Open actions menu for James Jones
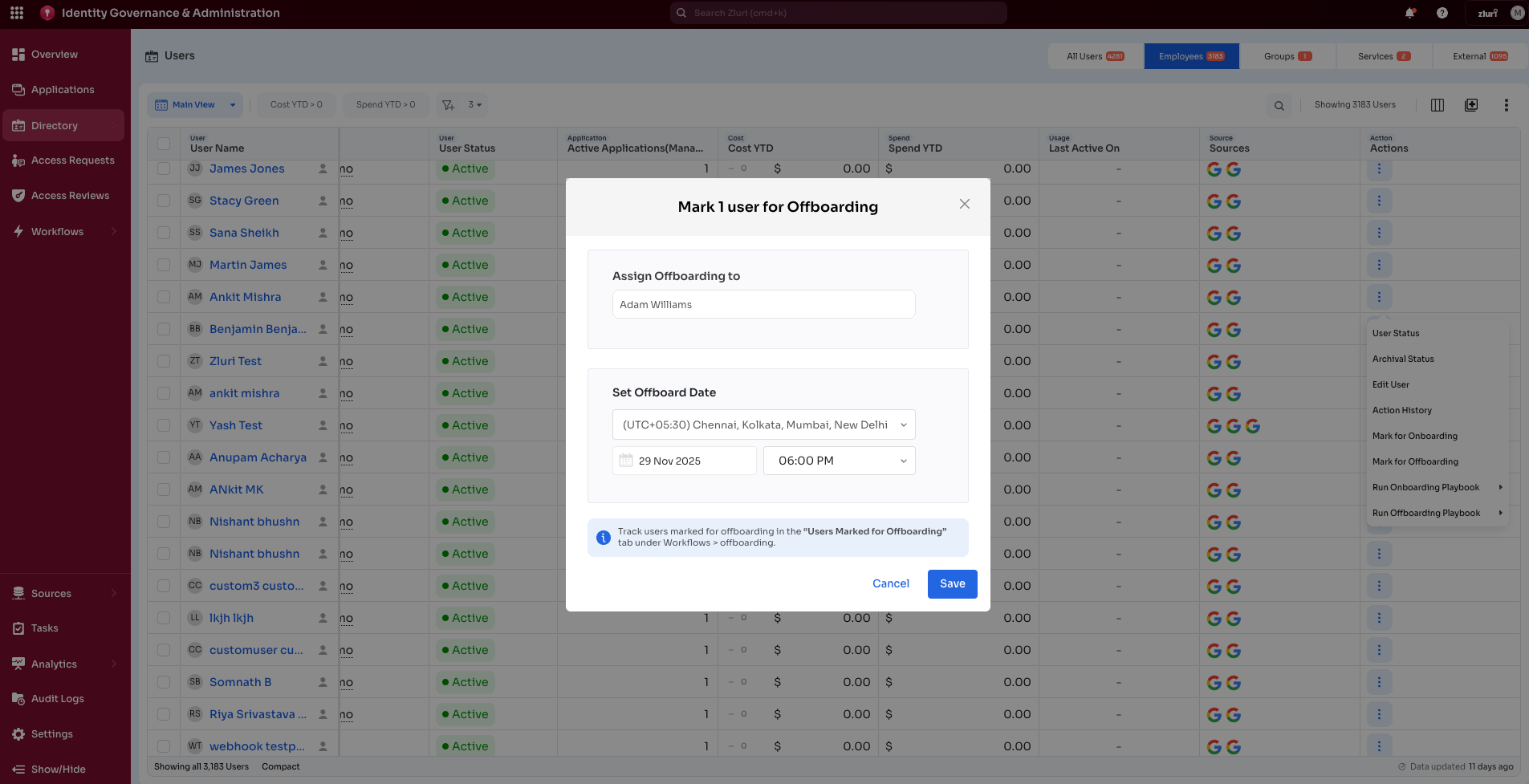 click(1379, 169)
